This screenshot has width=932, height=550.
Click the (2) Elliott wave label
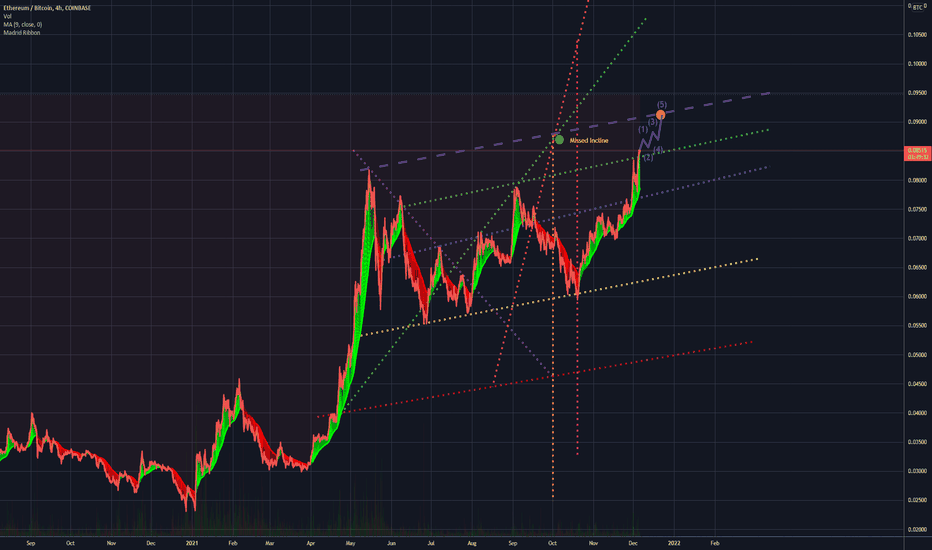click(648, 158)
